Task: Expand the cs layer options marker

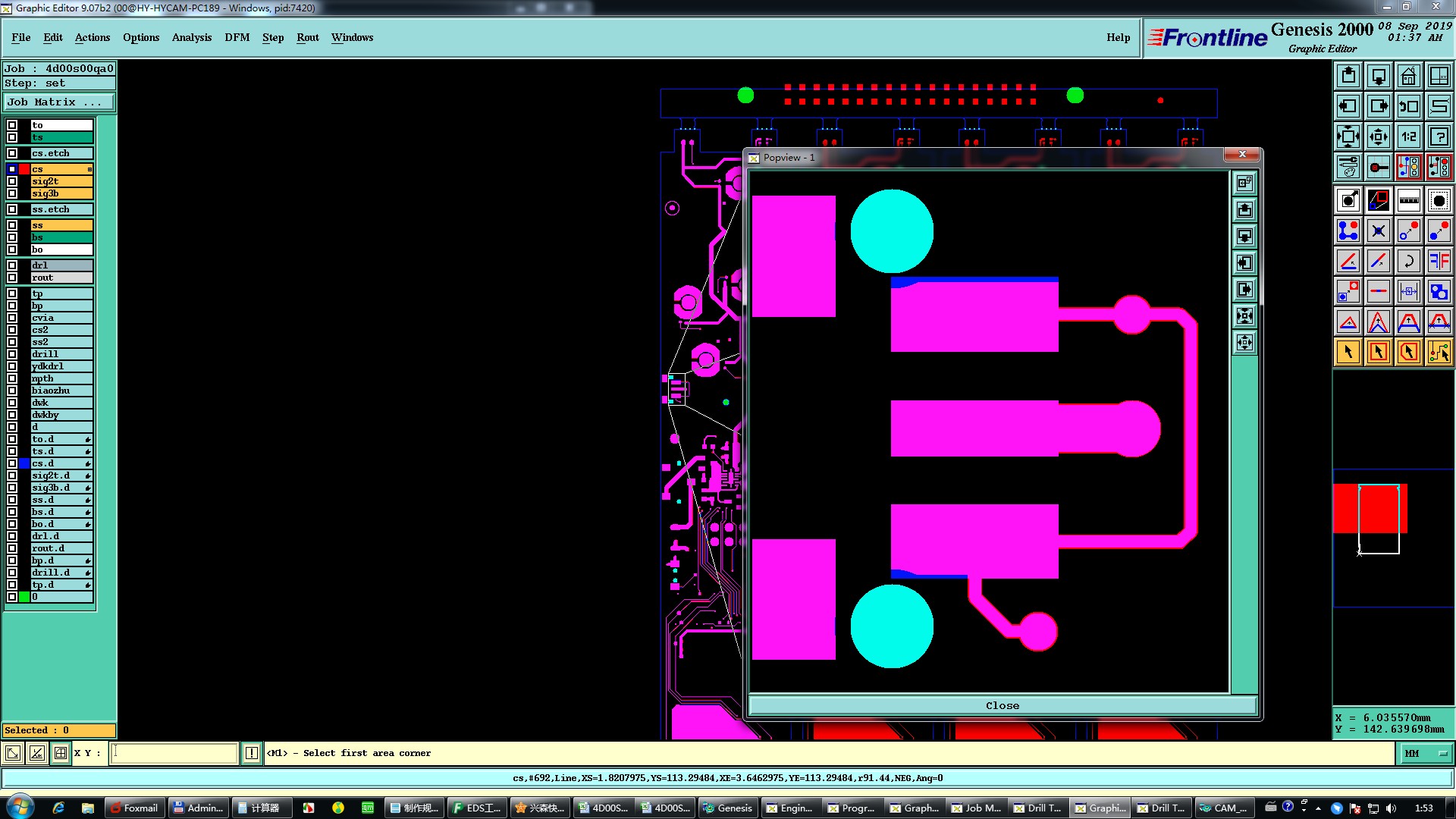Action: tap(89, 169)
